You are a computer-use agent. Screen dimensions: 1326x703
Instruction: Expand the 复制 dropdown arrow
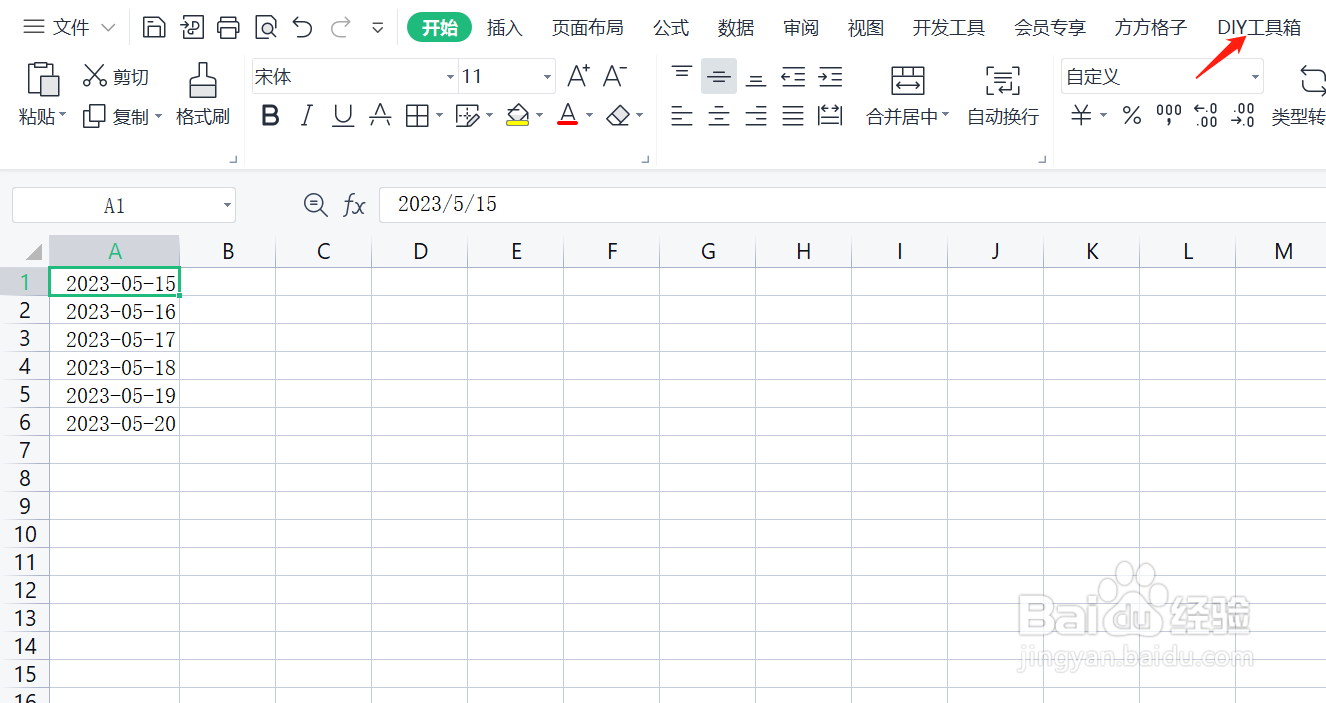[x=158, y=117]
